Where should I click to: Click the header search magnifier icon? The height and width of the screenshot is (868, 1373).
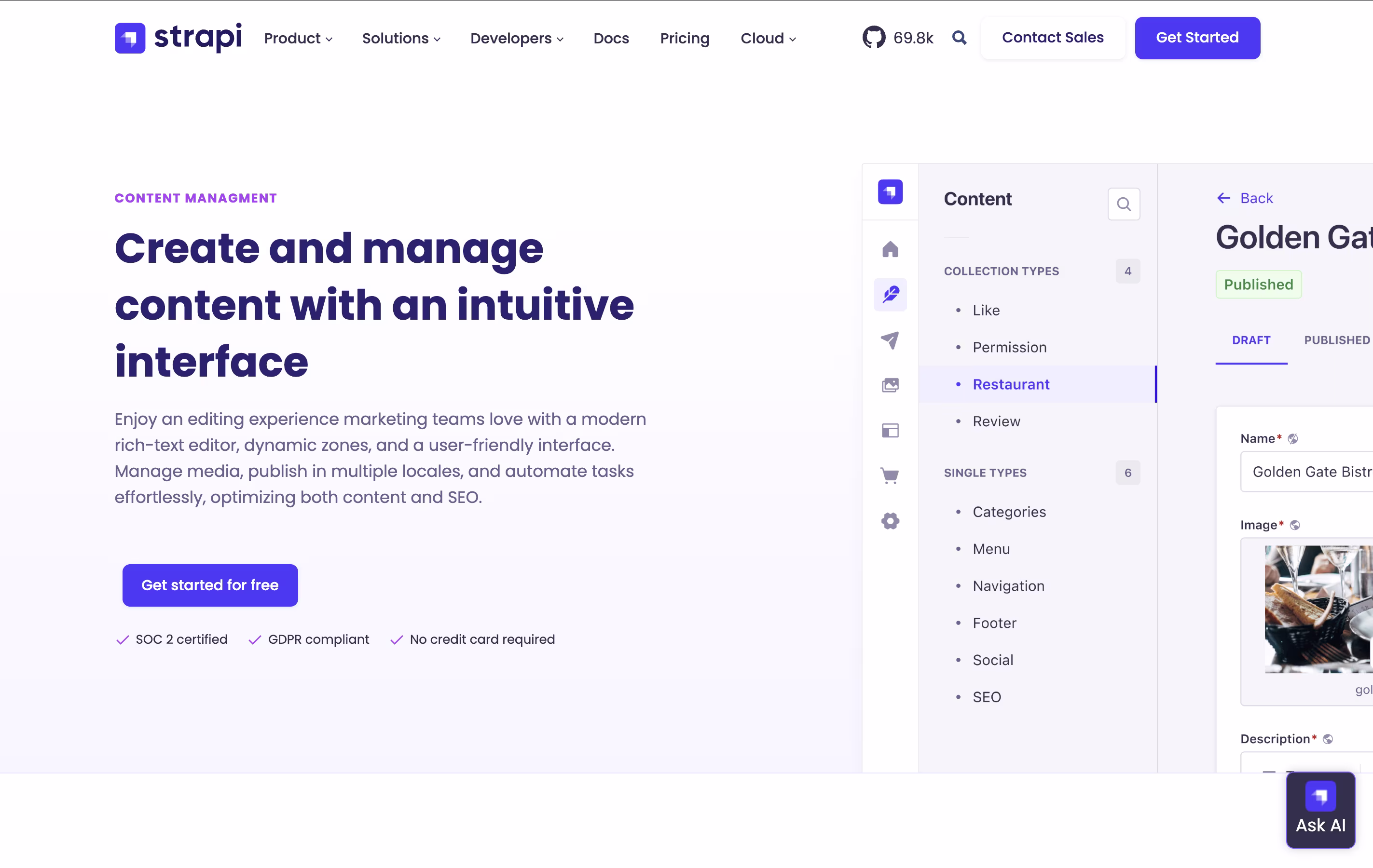[x=959, y=38]
